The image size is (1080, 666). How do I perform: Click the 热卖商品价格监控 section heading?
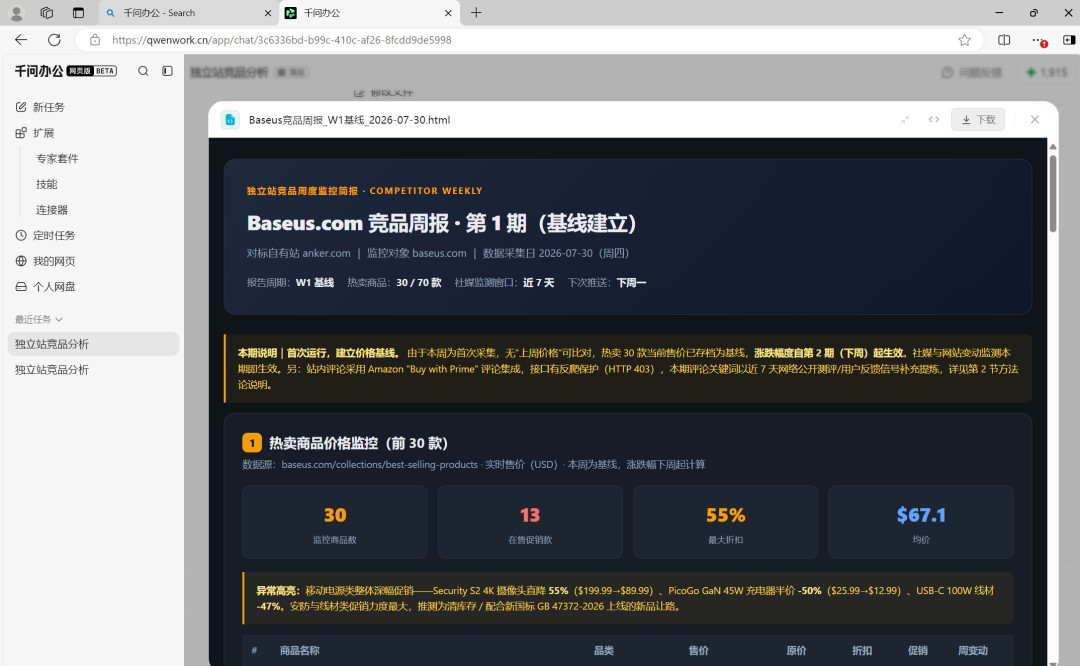tap(358, 443)
